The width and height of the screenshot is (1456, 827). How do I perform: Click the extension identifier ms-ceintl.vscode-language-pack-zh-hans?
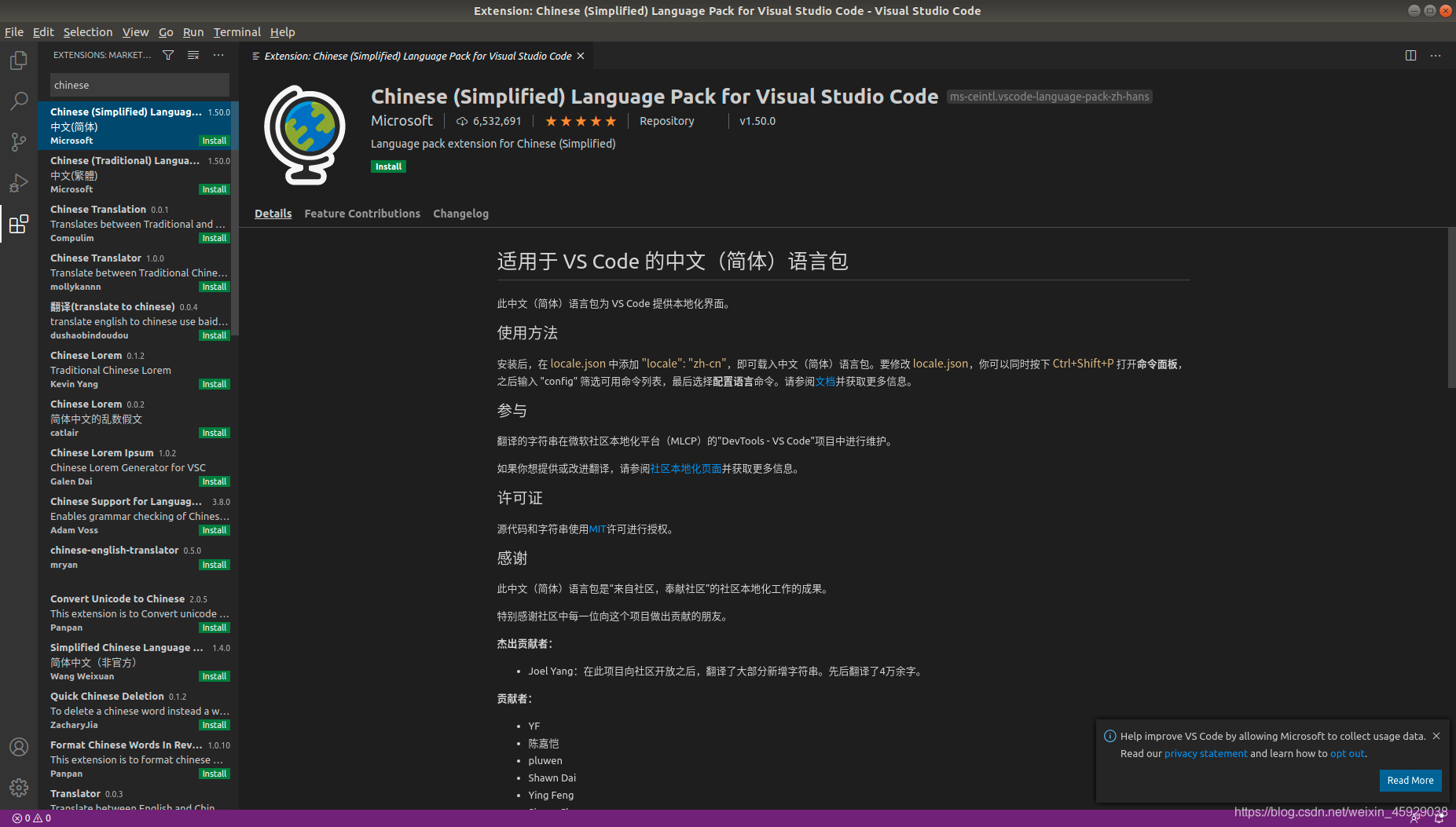coord(1049,97)
